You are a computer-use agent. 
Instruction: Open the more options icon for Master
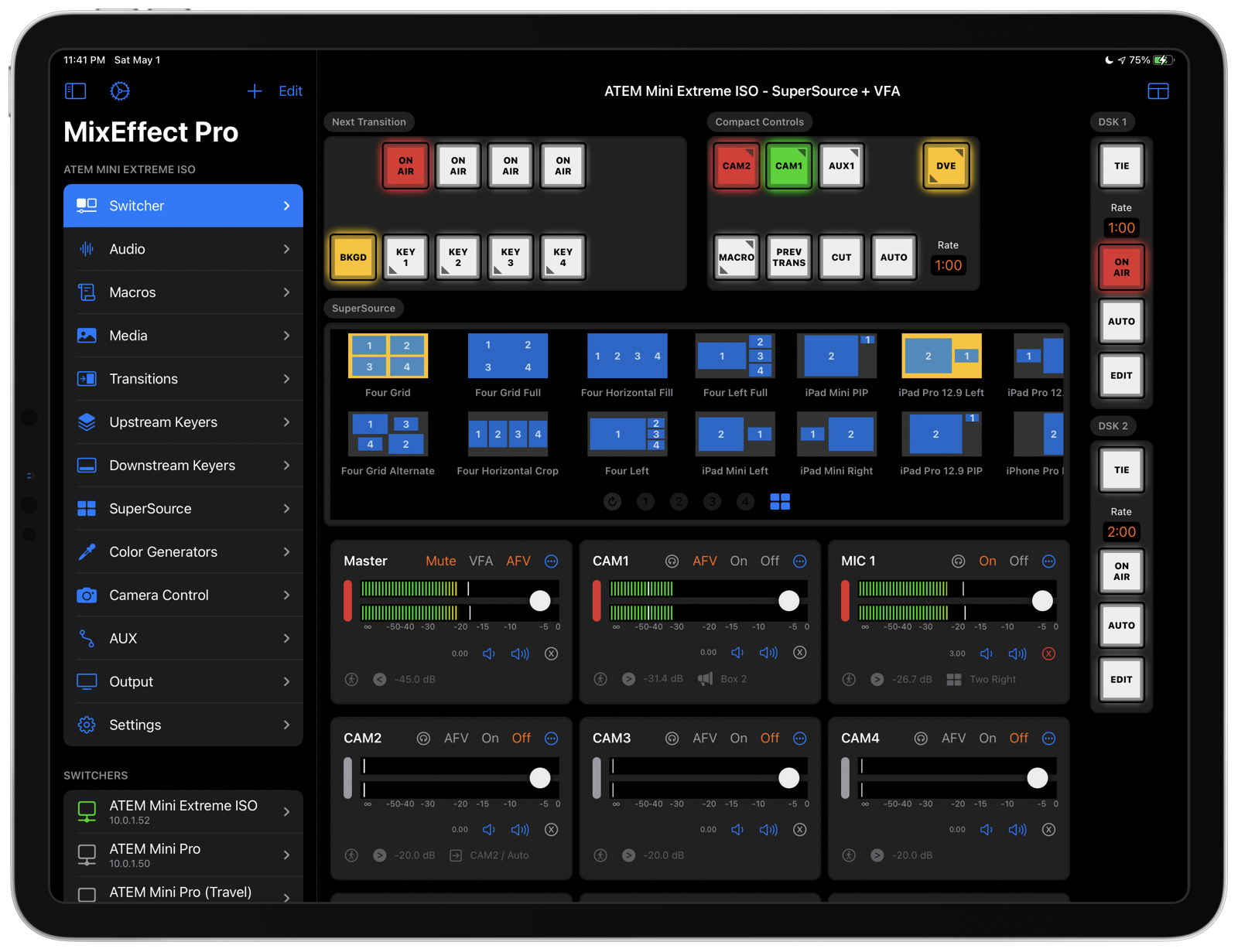(x=551, y=561)
